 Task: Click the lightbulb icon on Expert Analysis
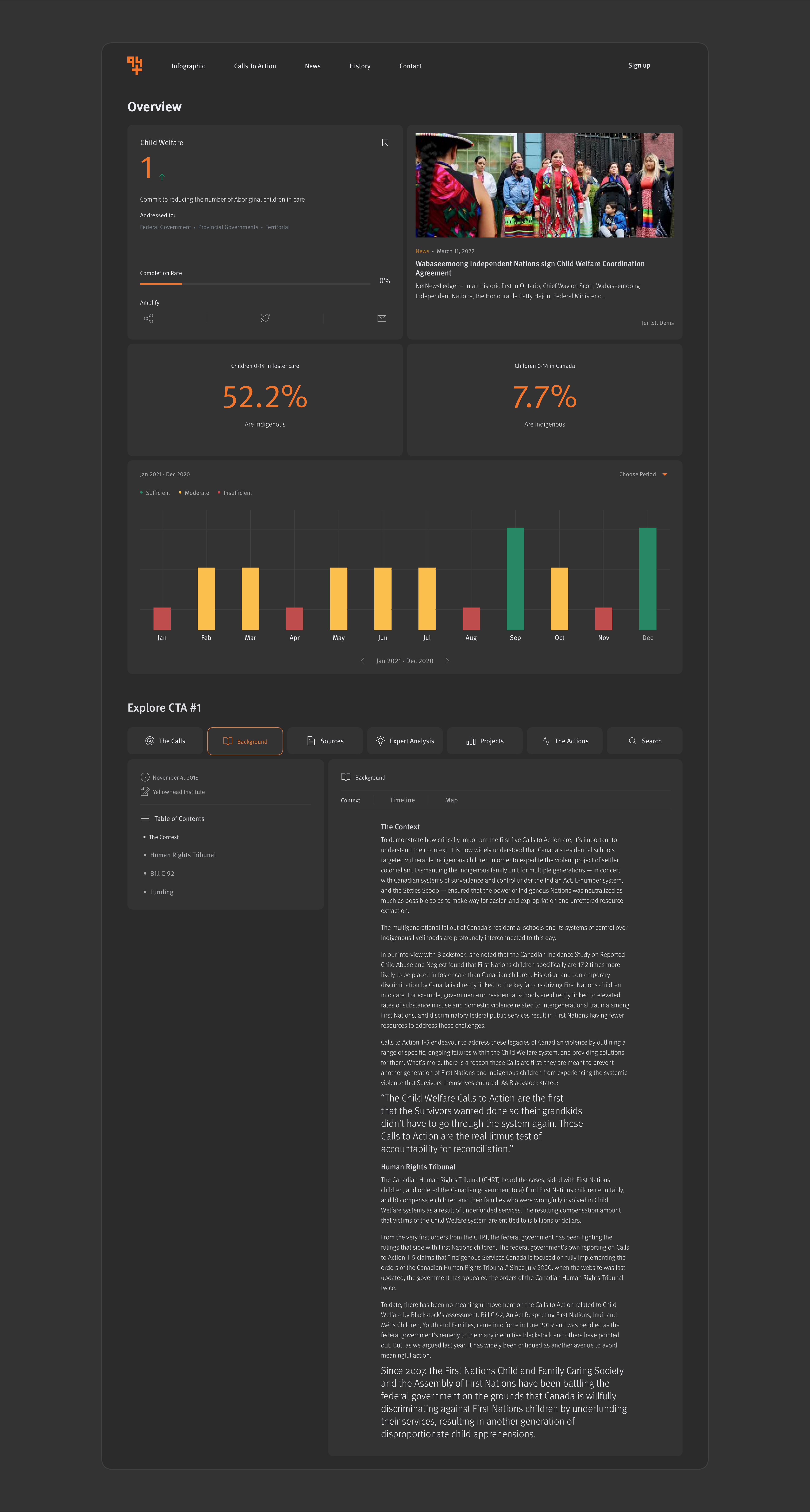click(x=380, y=741)
